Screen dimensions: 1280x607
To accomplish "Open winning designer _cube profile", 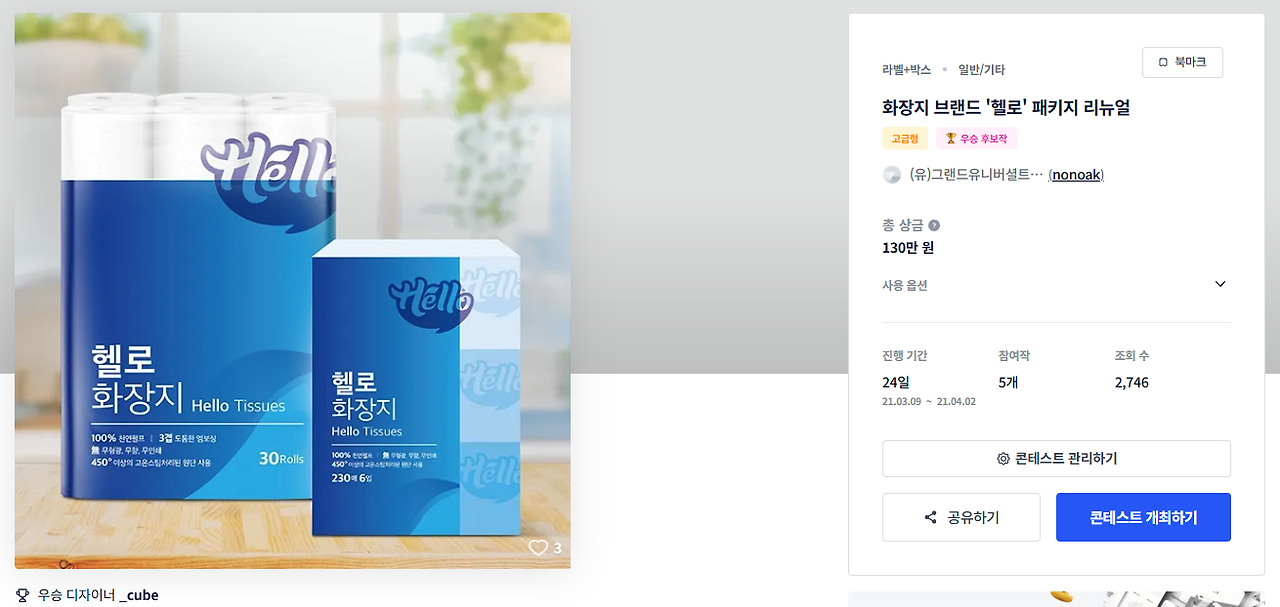I will click(139, 595).
